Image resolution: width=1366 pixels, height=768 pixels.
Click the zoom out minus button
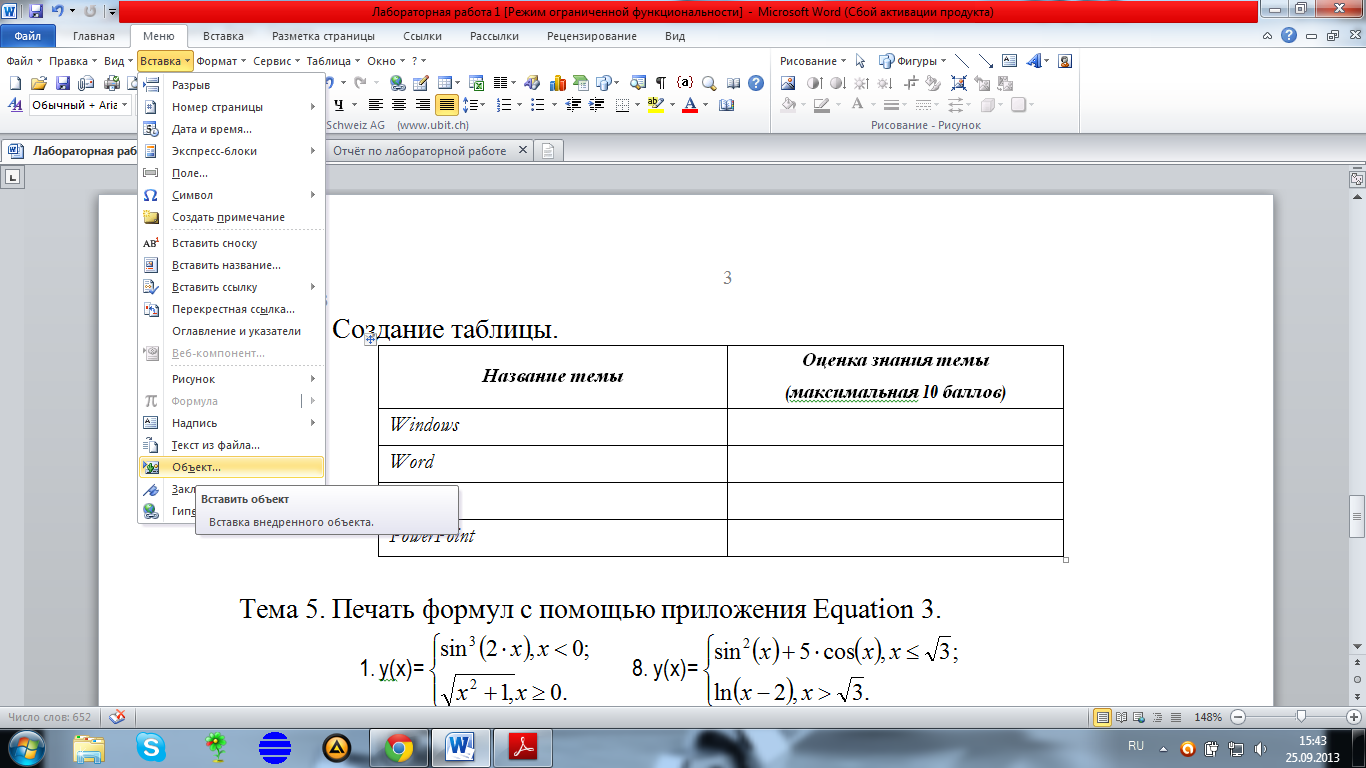1238,717
